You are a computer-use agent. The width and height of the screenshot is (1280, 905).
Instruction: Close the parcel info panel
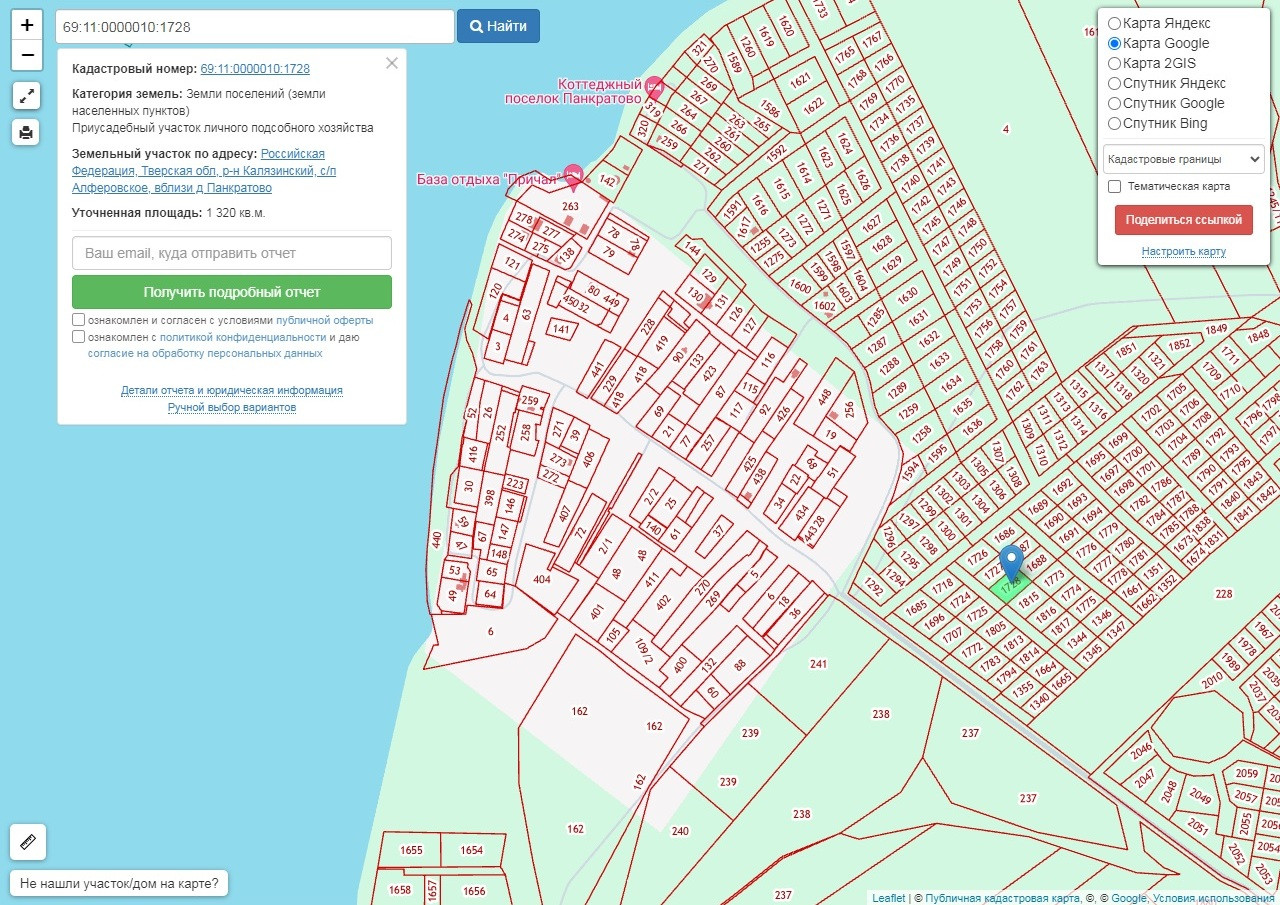click(x=392, y=63)
